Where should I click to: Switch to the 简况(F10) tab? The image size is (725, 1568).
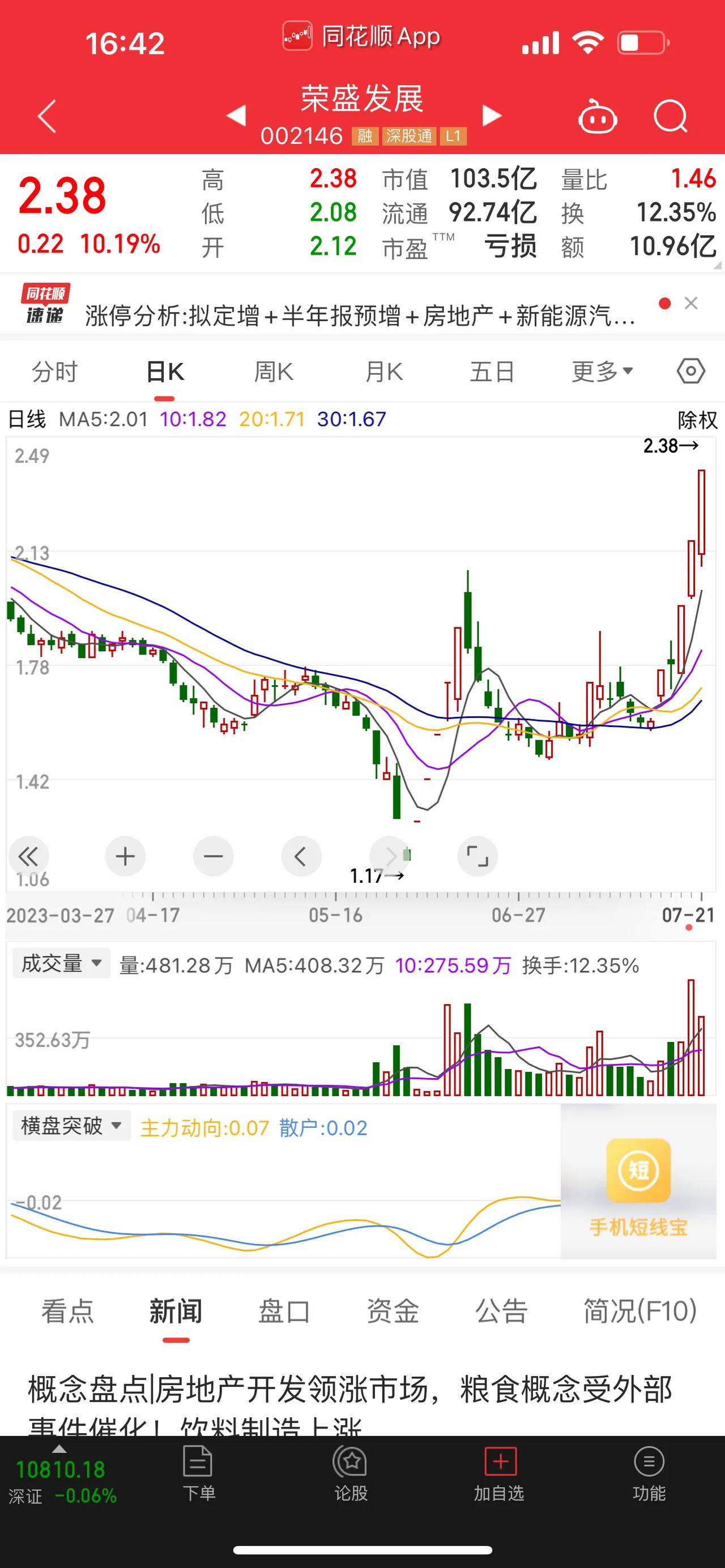click(x=640, y=1310)
